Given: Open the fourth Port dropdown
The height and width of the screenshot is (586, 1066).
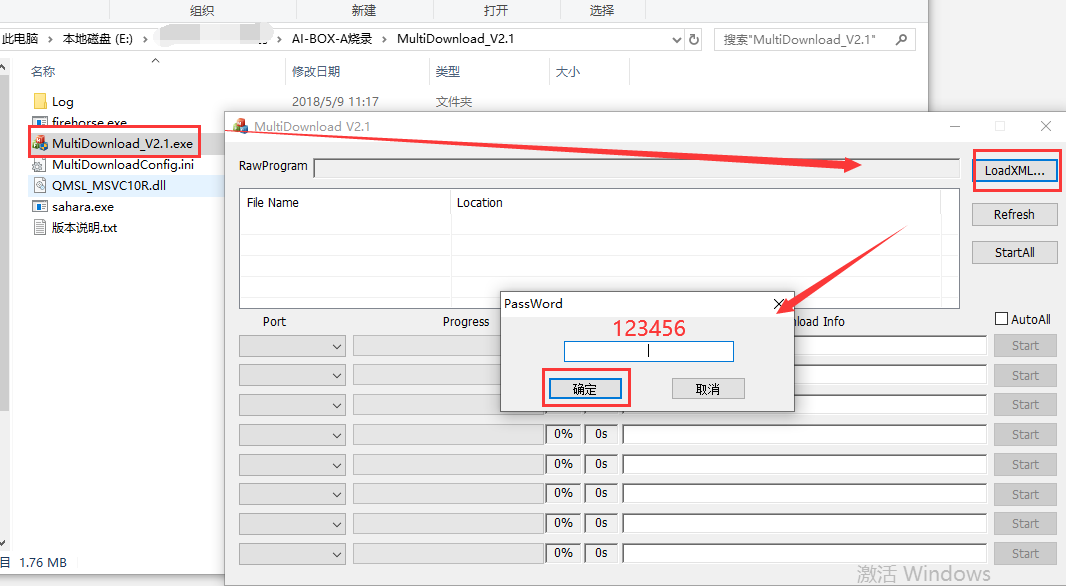Looking at the screenshot, I should tap(292, 435).
